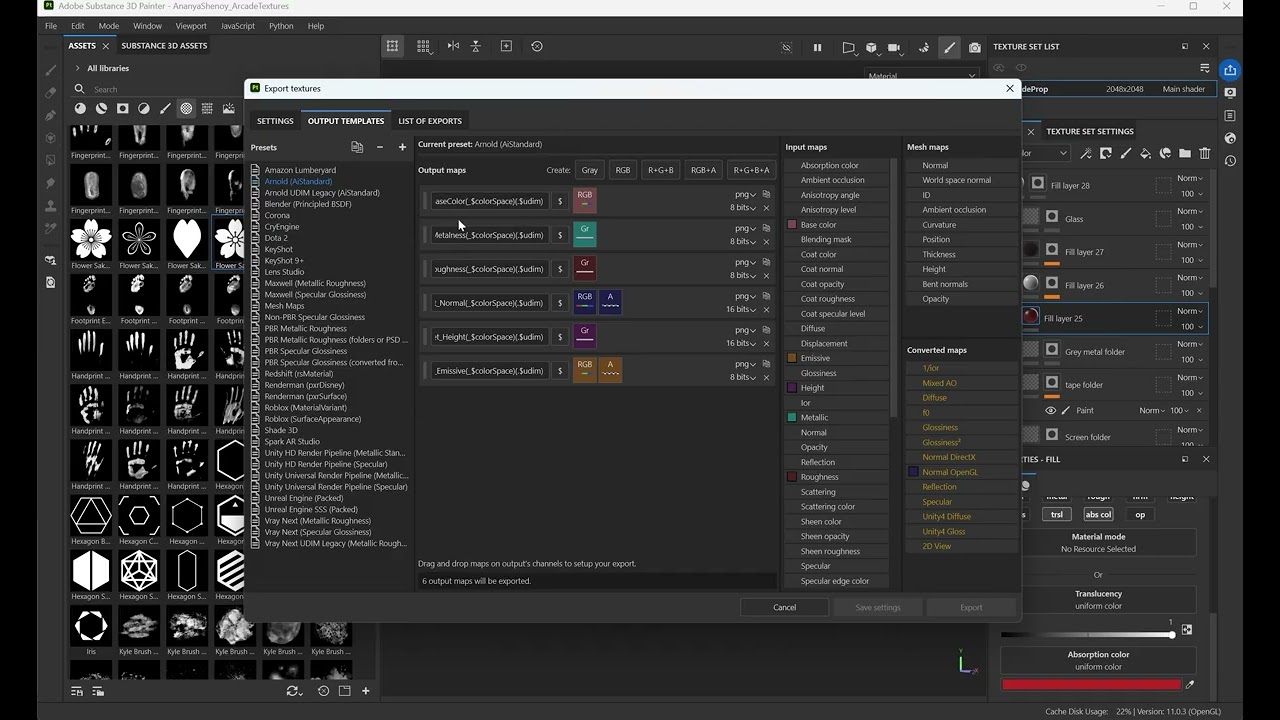1280x720 pixels.
Task: Toggle the trsl channel button in Properties
Action: pos(1056,514)
